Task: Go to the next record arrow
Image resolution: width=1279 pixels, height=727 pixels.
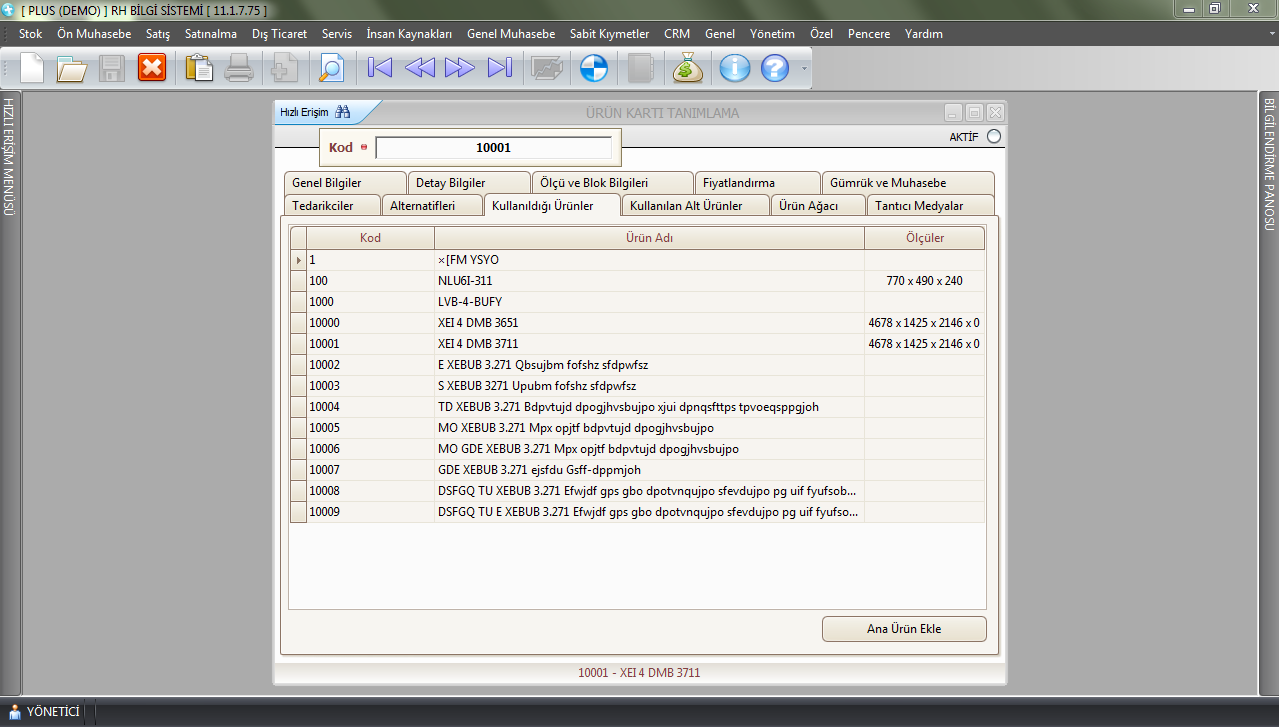Action: (459, 68)
